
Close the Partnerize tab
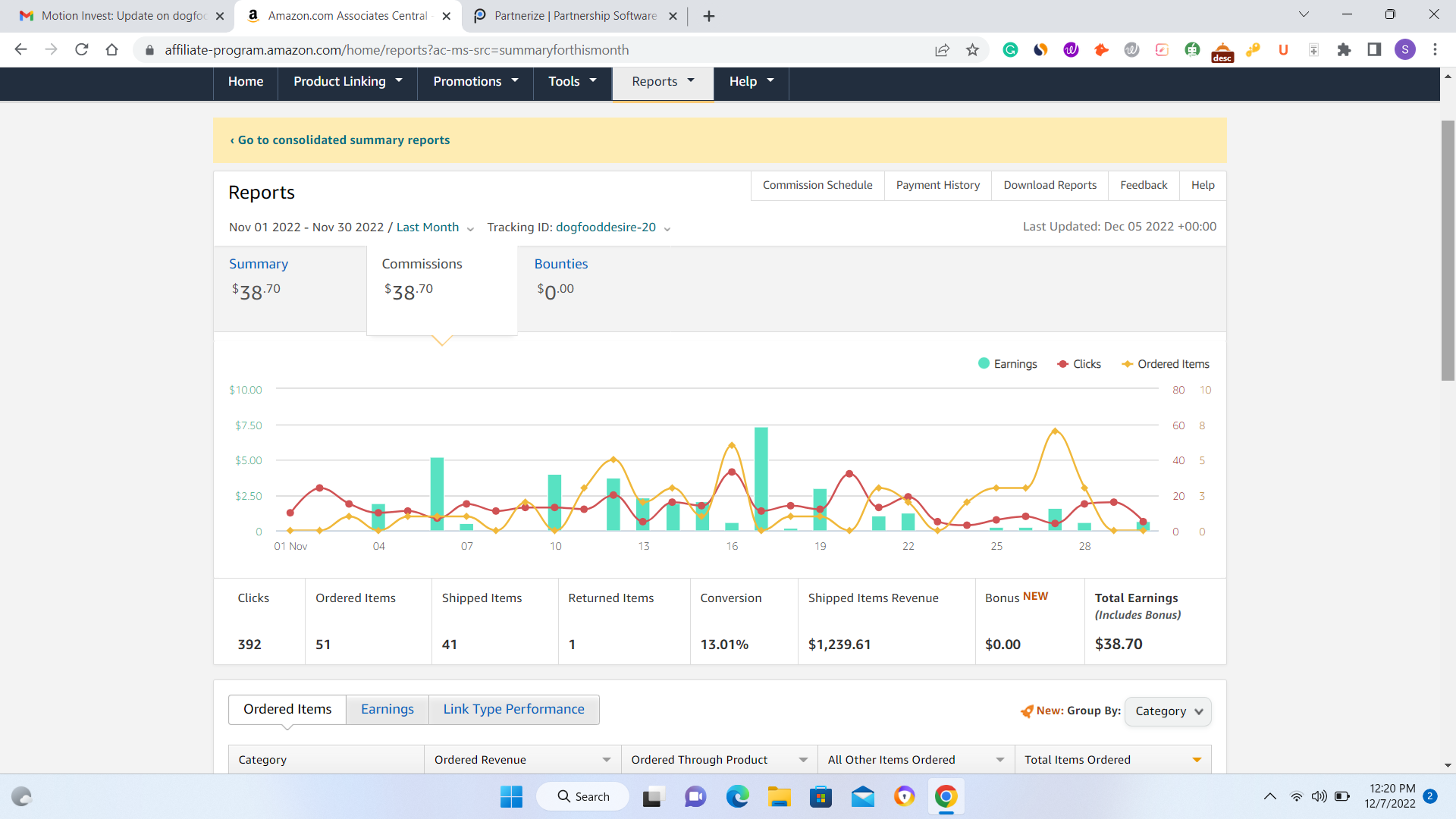673,16
